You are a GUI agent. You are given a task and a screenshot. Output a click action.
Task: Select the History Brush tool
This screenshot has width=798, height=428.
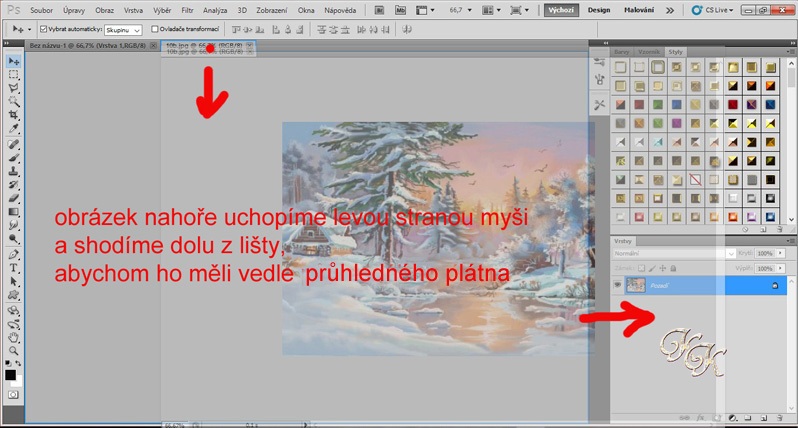click(x=13, y=184)
